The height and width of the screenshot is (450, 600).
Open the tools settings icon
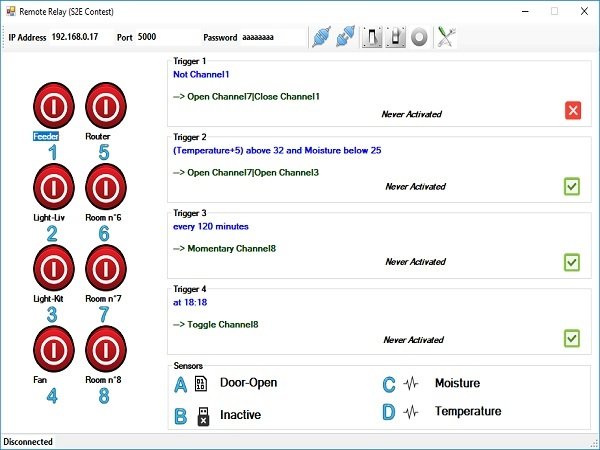446,37
